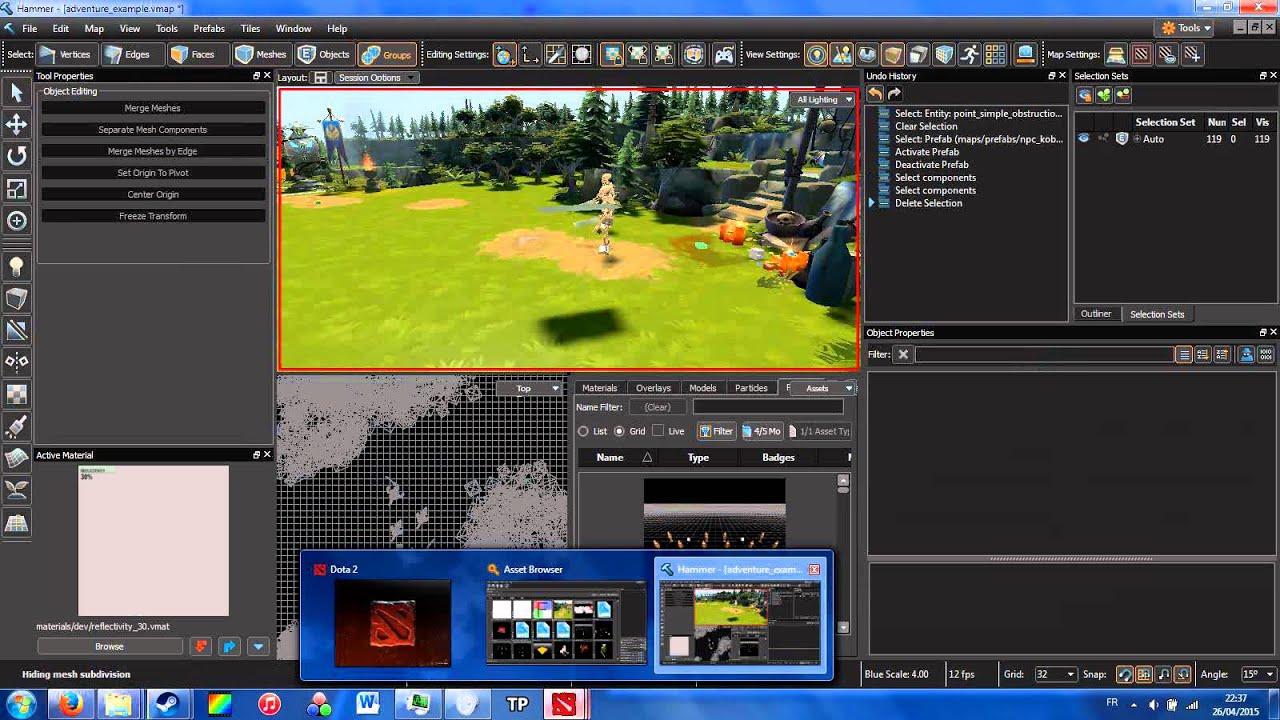Select the Clipping tool
This screenshot has width=1280, height=720.
(17, 330)
